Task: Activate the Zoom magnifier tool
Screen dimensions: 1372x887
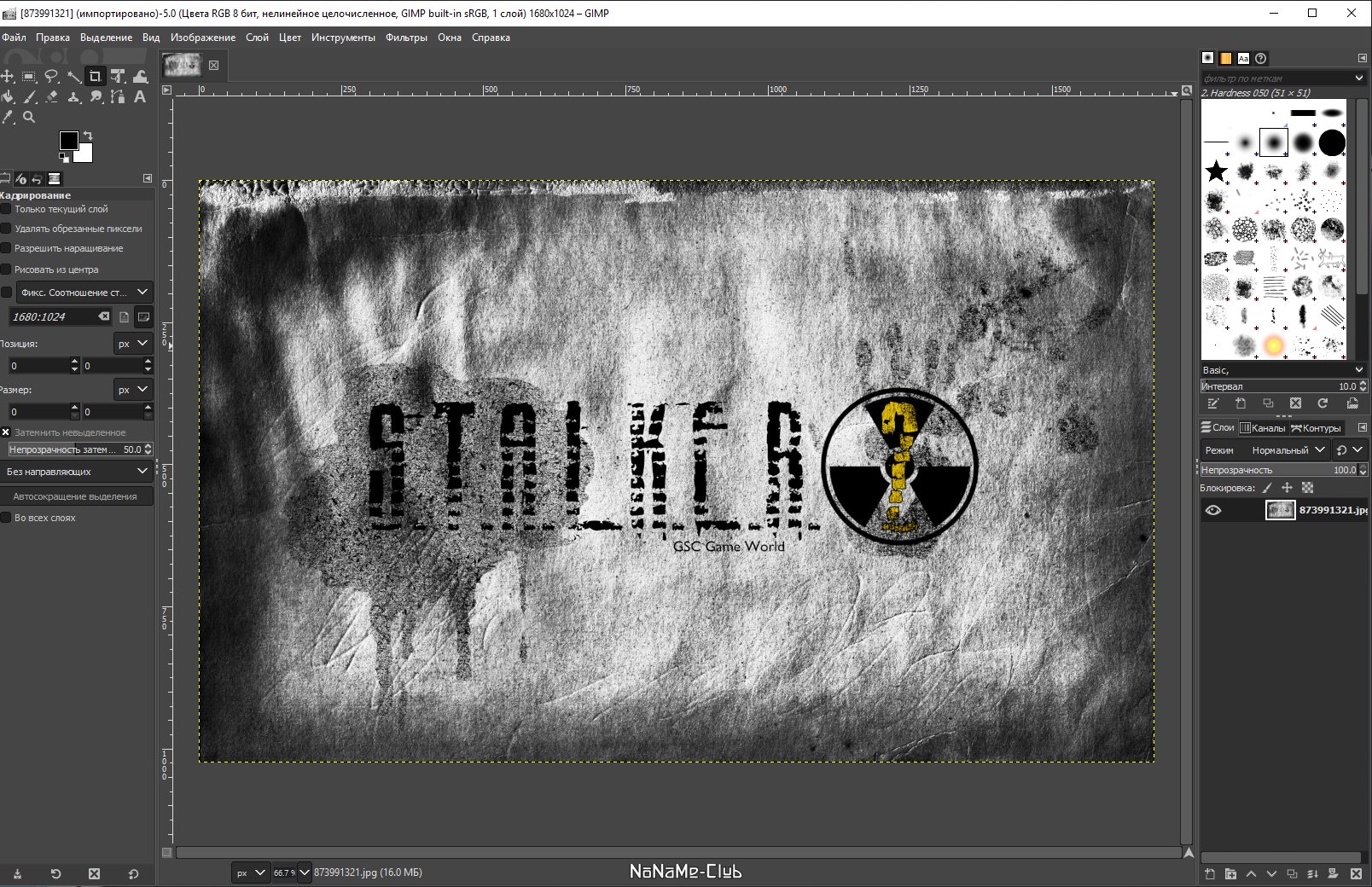Action: pyautogui.click(x=30, y=118)
